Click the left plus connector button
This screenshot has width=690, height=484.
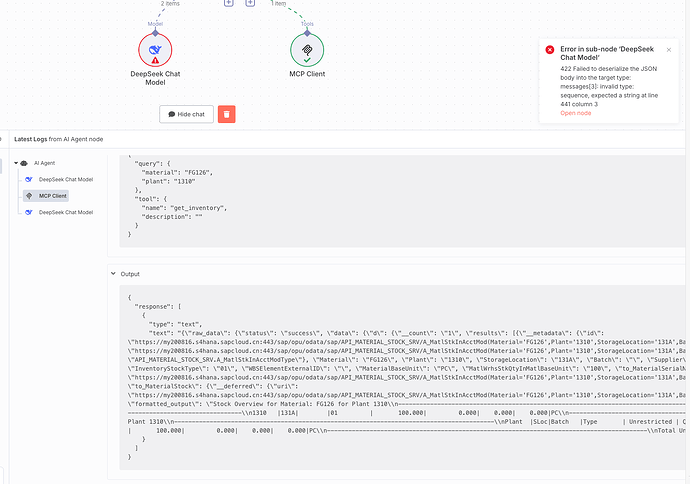(229, 3)
